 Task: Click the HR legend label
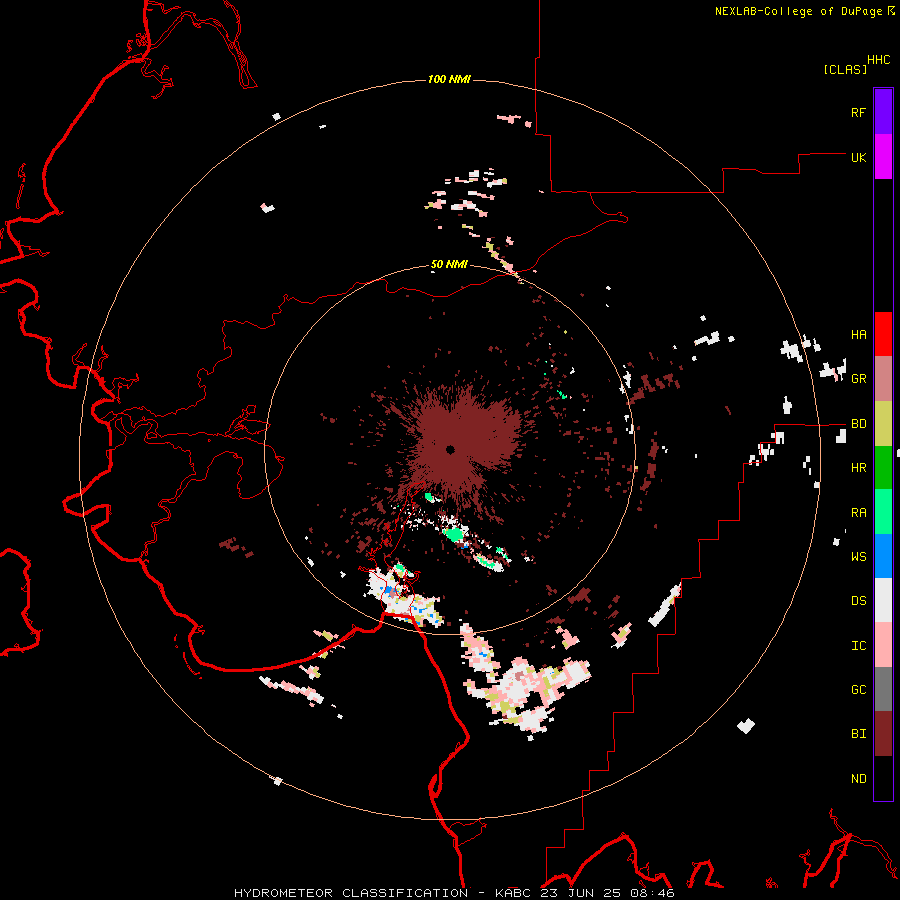pos(858,468)
